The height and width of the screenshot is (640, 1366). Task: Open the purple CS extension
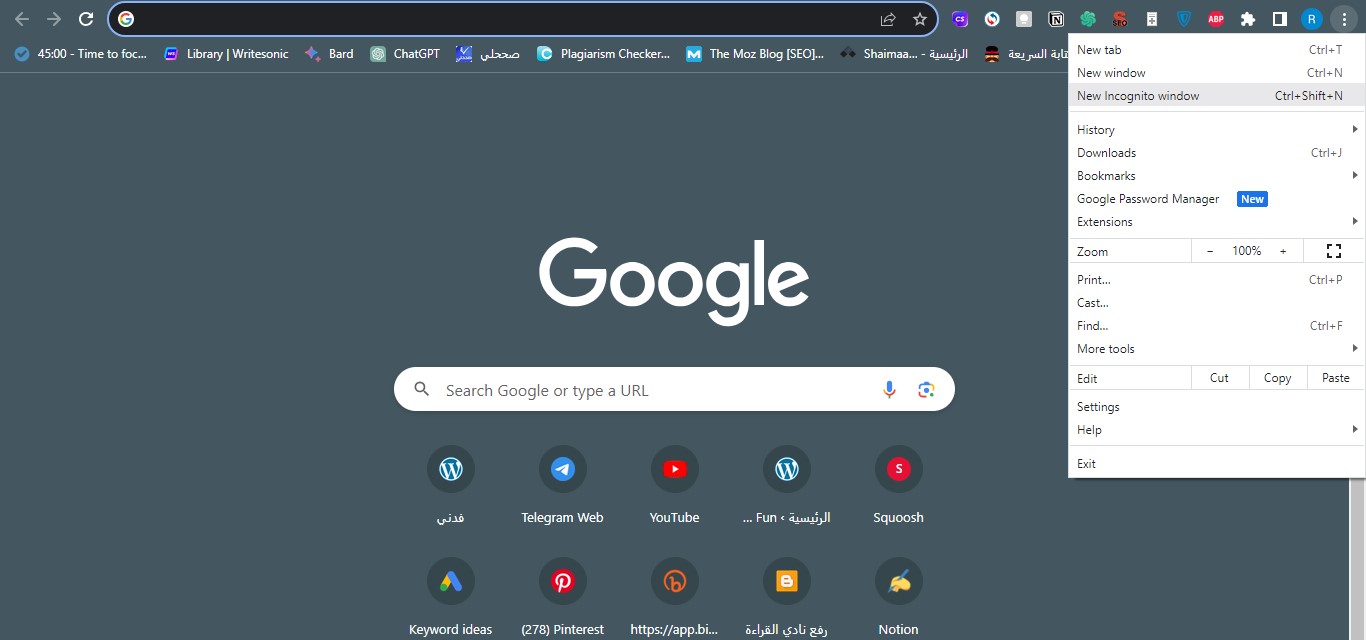pyautogui.click(x=960, y=19)
